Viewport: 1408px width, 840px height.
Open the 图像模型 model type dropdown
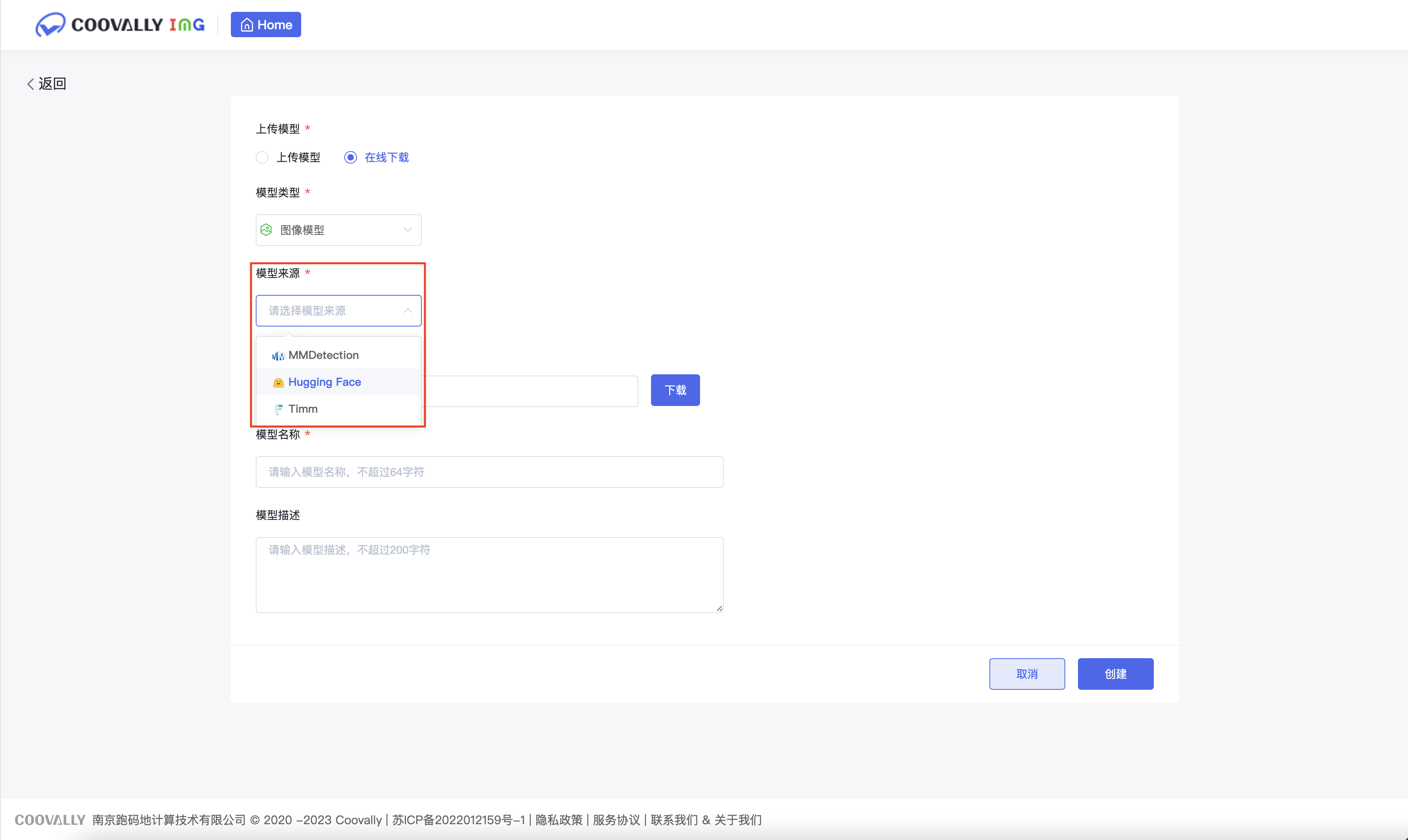[x=338, y=230]
